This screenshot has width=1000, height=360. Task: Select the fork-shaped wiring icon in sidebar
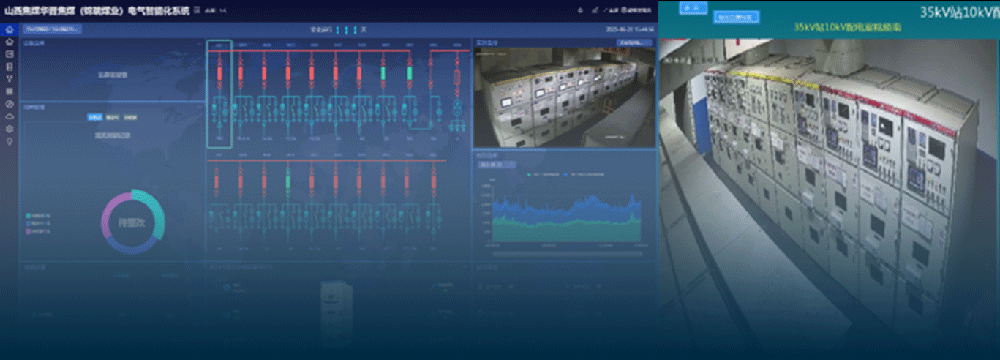pos(9,79)
